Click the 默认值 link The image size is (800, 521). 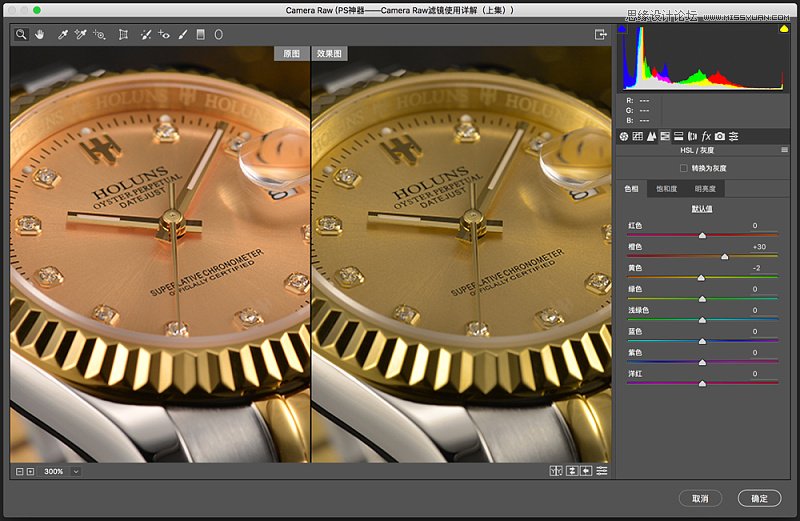point(702,209)
